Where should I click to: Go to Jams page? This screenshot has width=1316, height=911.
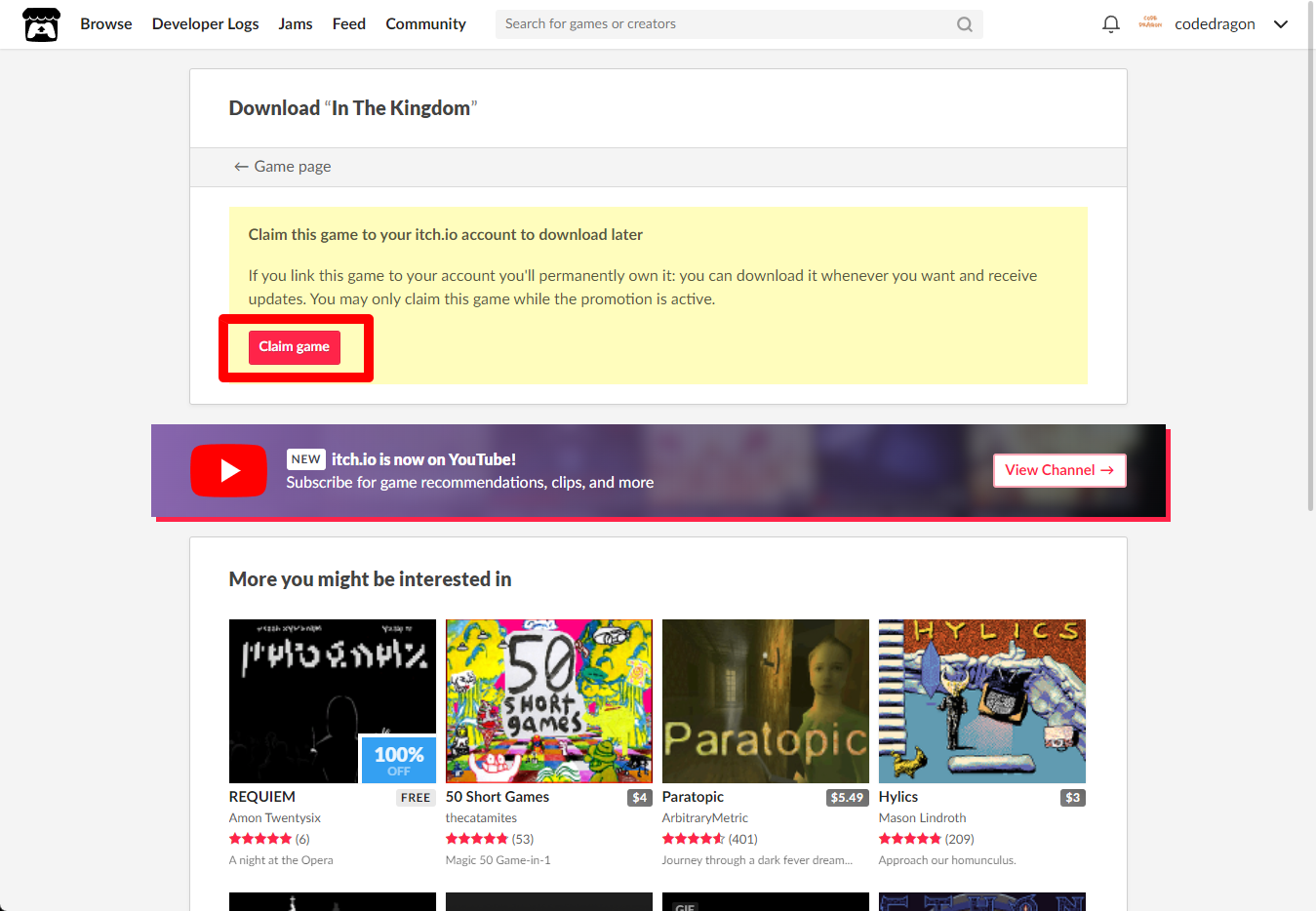point(296,24)
